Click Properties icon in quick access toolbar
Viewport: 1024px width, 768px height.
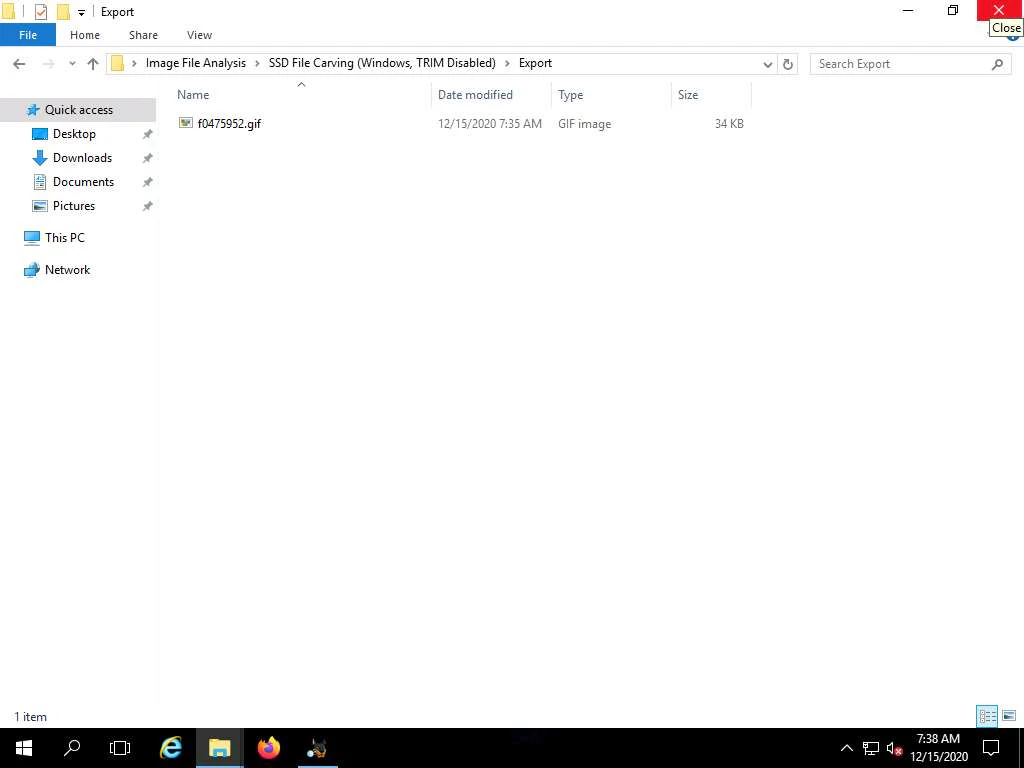tap(40, 12)
